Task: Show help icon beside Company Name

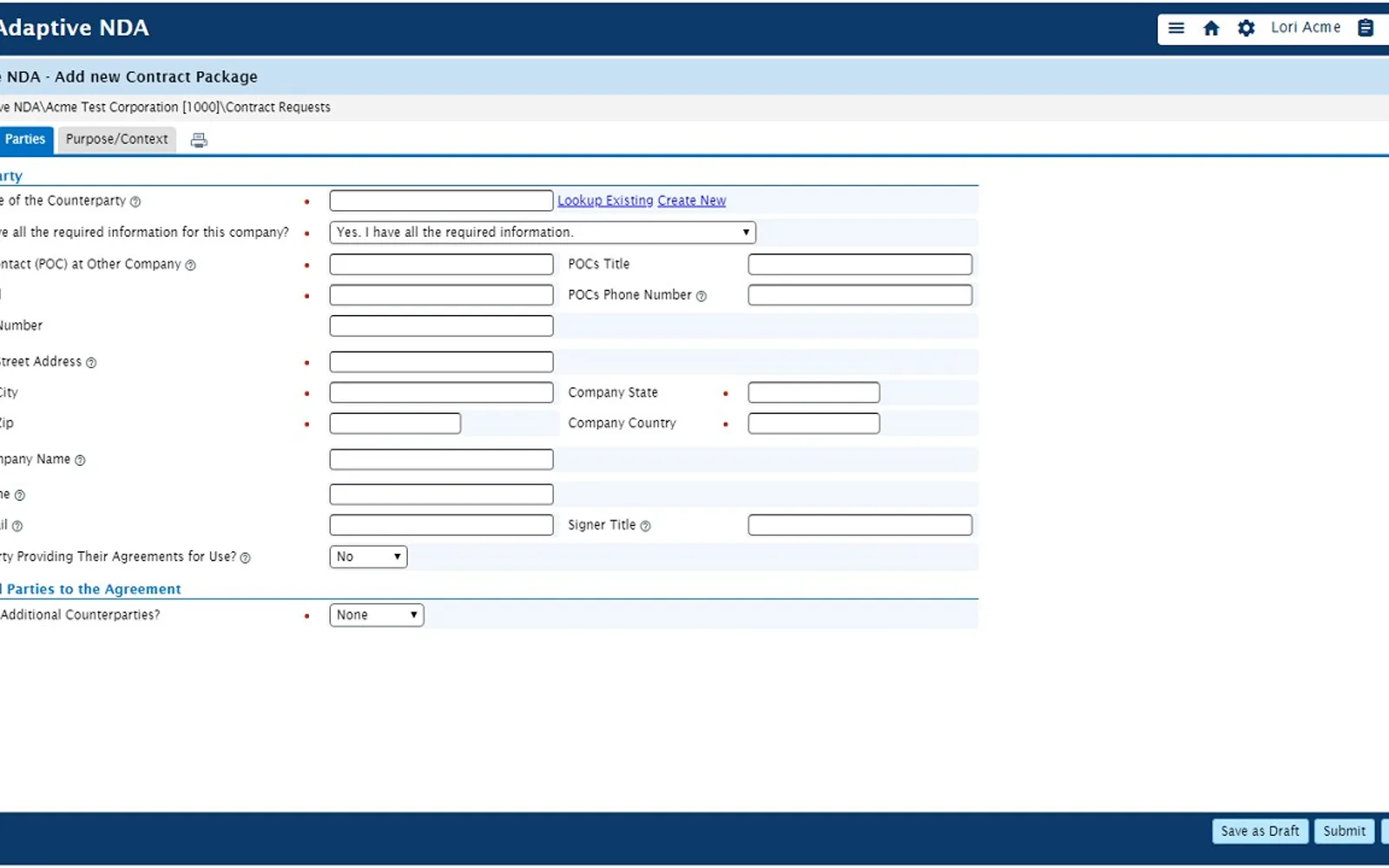Action: pos(80,460)
